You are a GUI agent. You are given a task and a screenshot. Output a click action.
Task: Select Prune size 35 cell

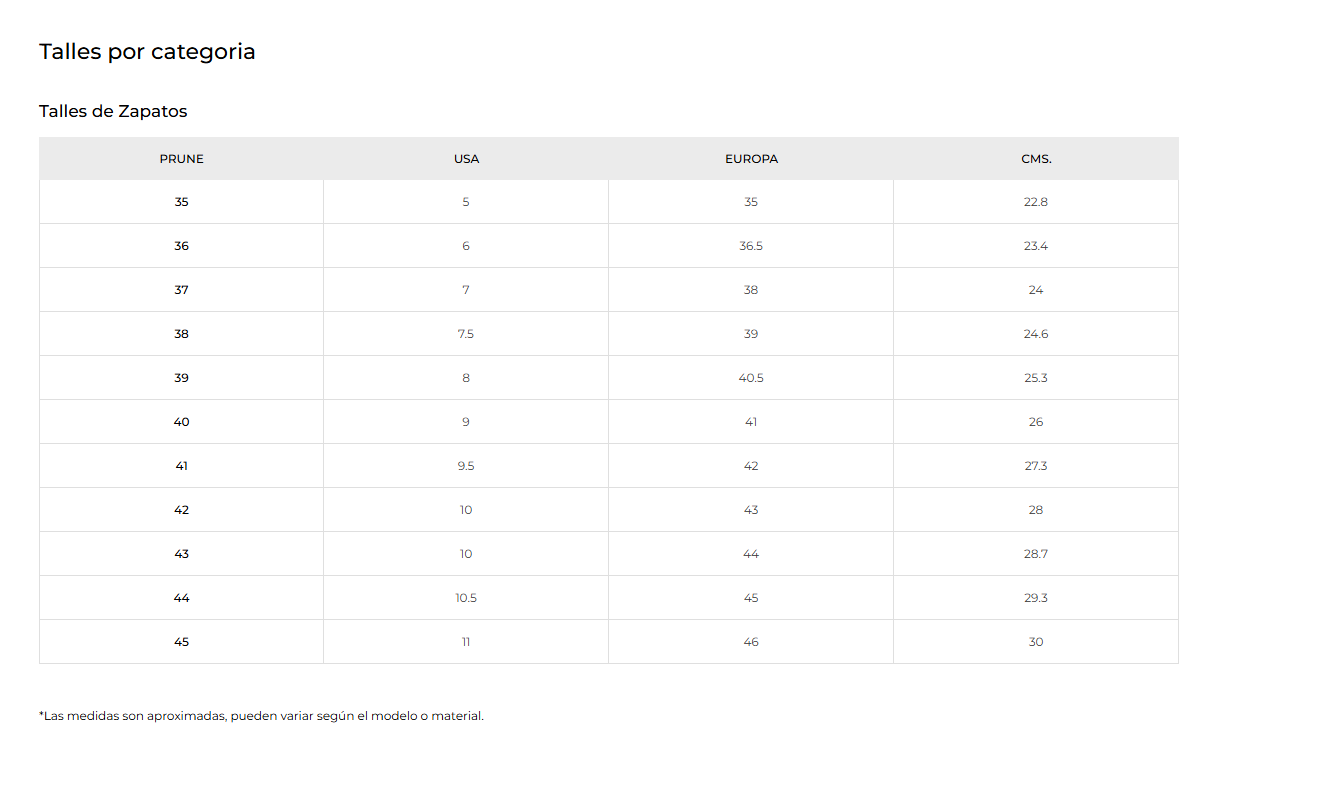(x=181, y=202)
